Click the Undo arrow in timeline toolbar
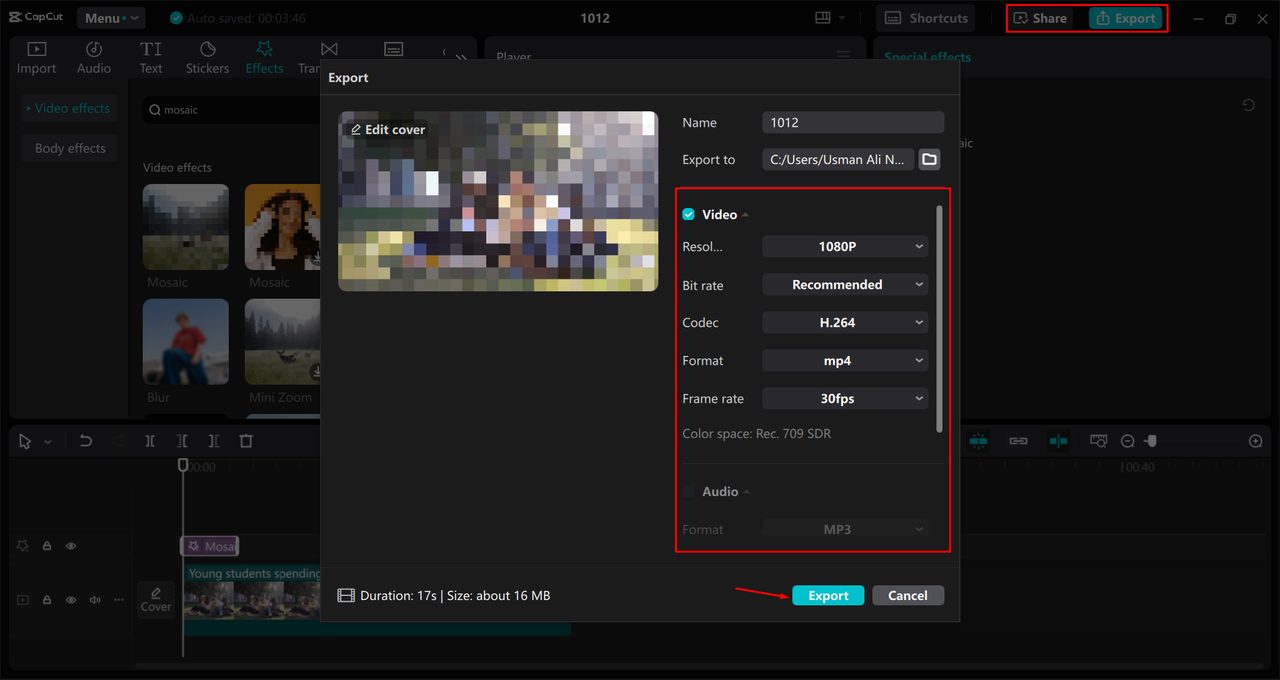Image resolution: width=1280 pixels, height=680 pixels. coord(86,441)
